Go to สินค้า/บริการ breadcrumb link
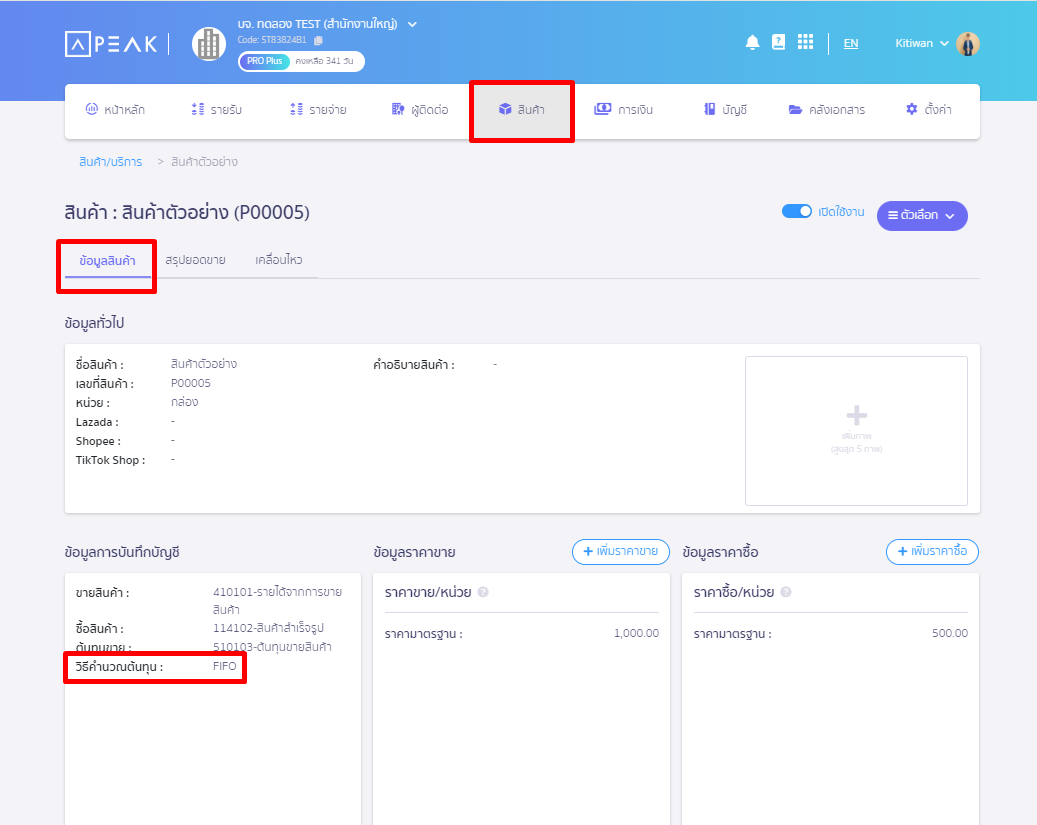 110,162
